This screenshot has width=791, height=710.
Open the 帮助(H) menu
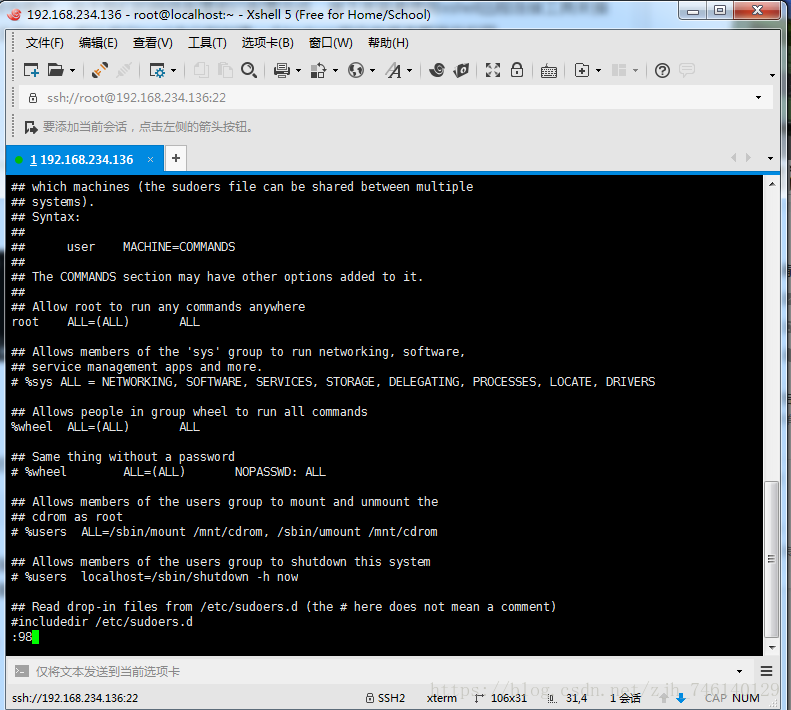click(x=388, y=43)
